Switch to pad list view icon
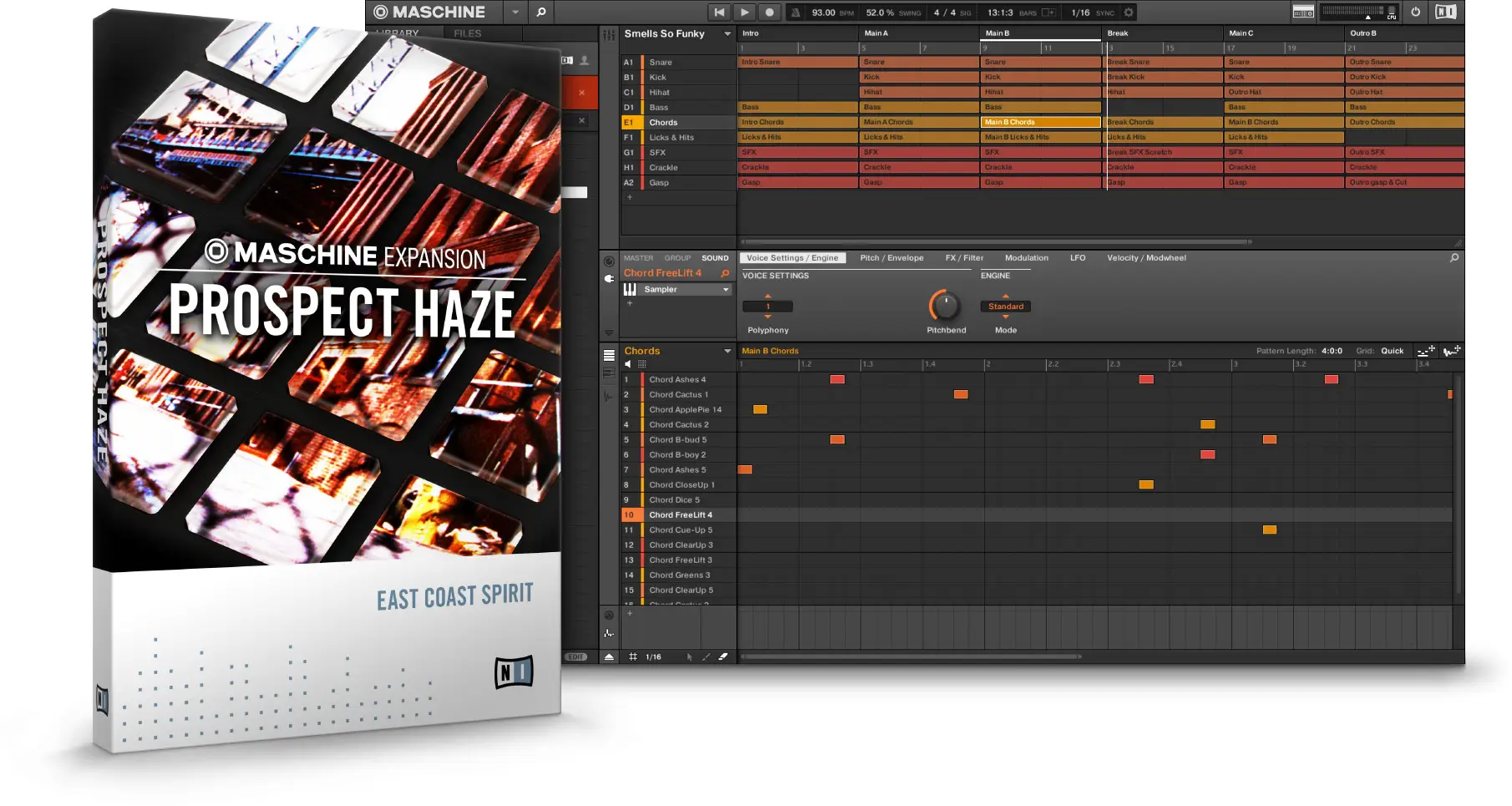 click(x=609, y=355)
